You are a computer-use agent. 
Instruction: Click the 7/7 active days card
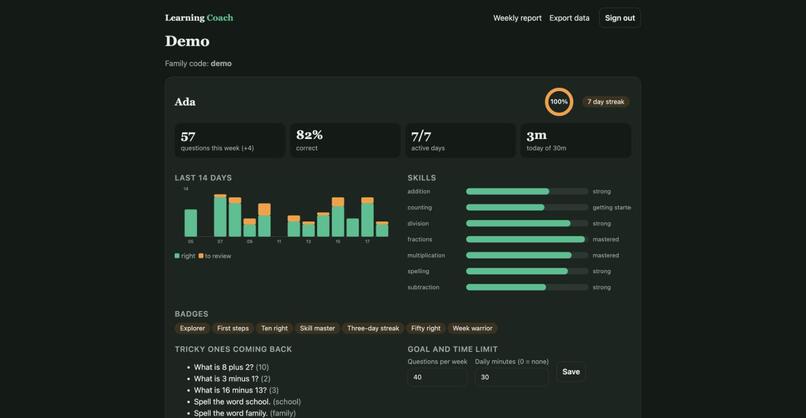pos(460,140)
